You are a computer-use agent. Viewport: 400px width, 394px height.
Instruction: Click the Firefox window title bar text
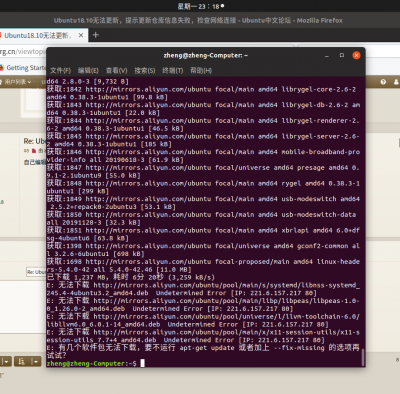(x=198, y=20)
